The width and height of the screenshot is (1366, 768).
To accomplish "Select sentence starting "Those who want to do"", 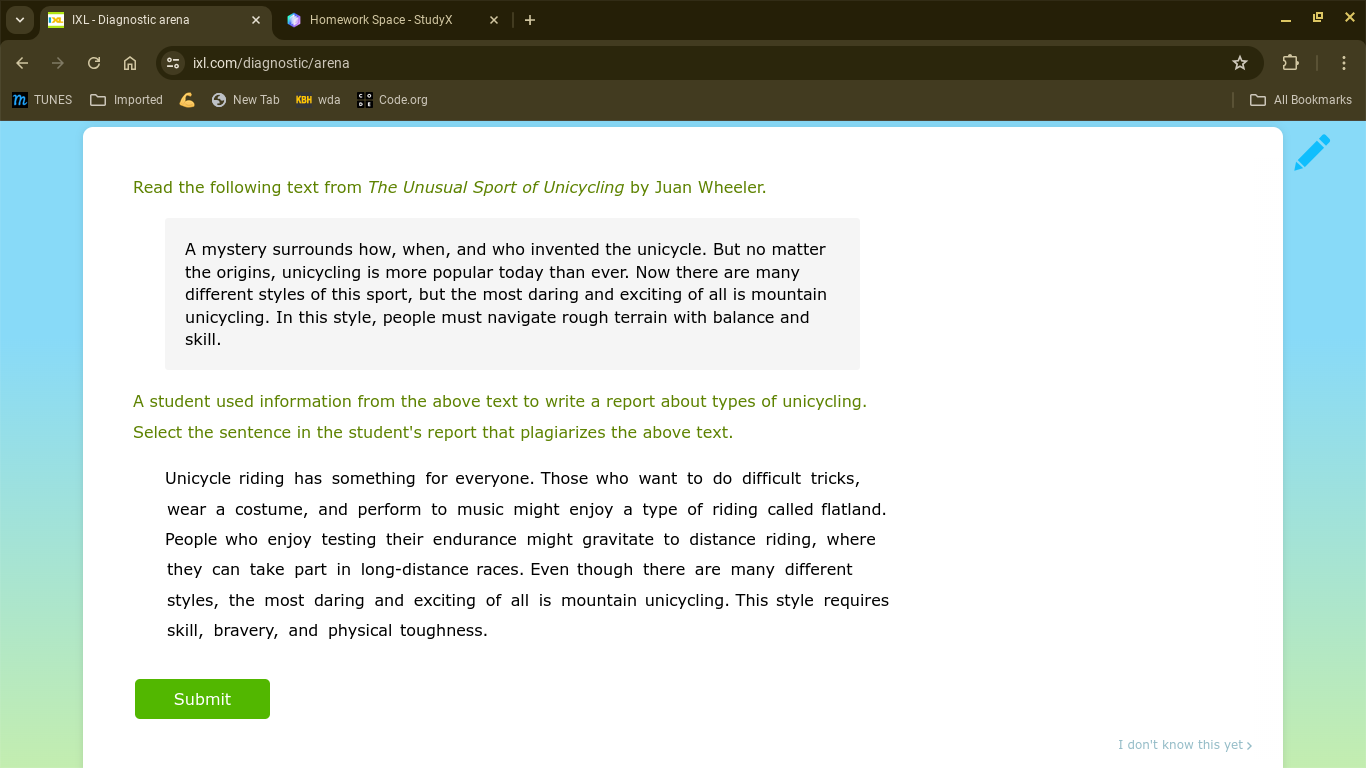I will [526, 494].
